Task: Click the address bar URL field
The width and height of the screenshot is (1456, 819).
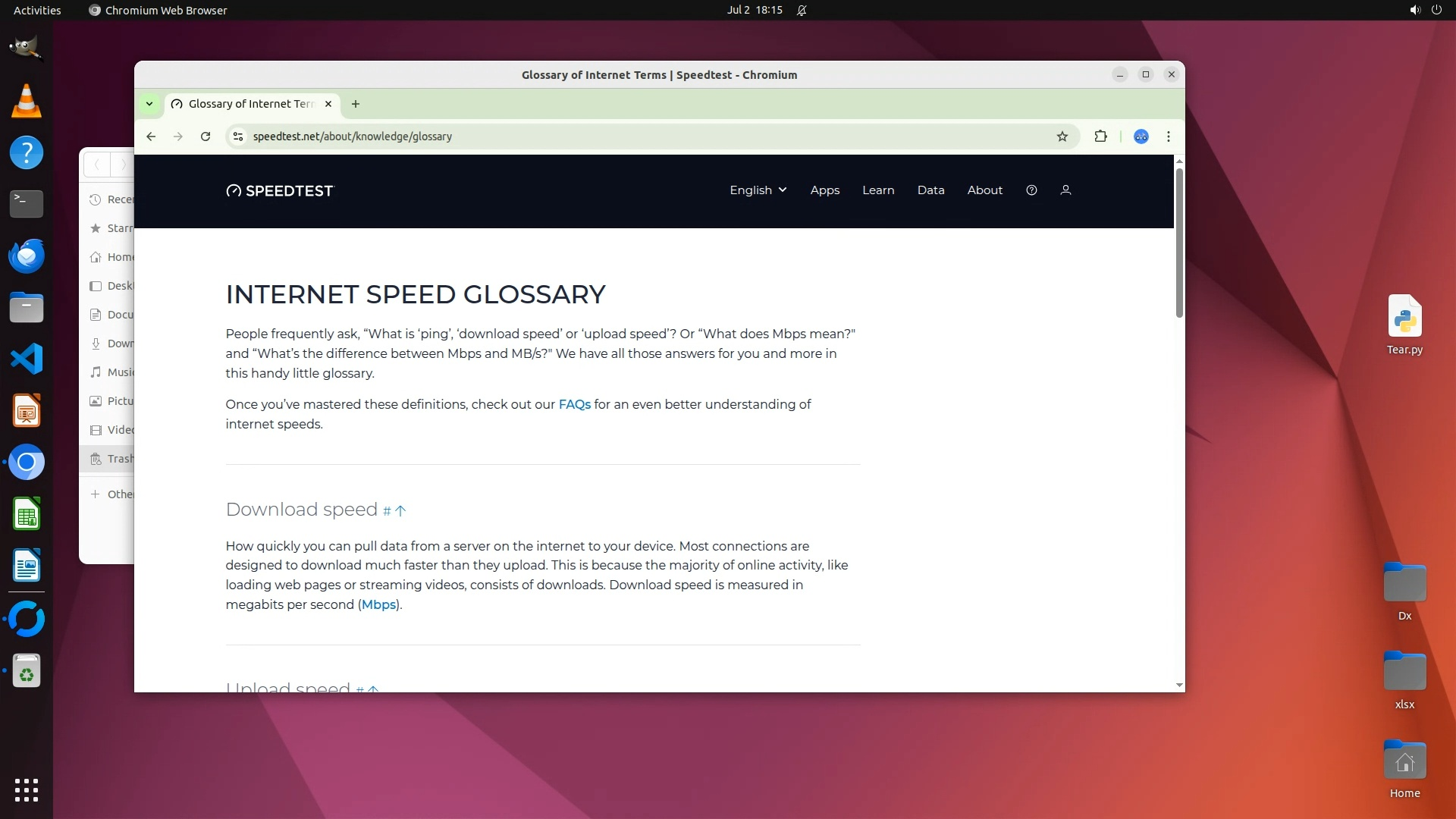Action: [607, 136]
